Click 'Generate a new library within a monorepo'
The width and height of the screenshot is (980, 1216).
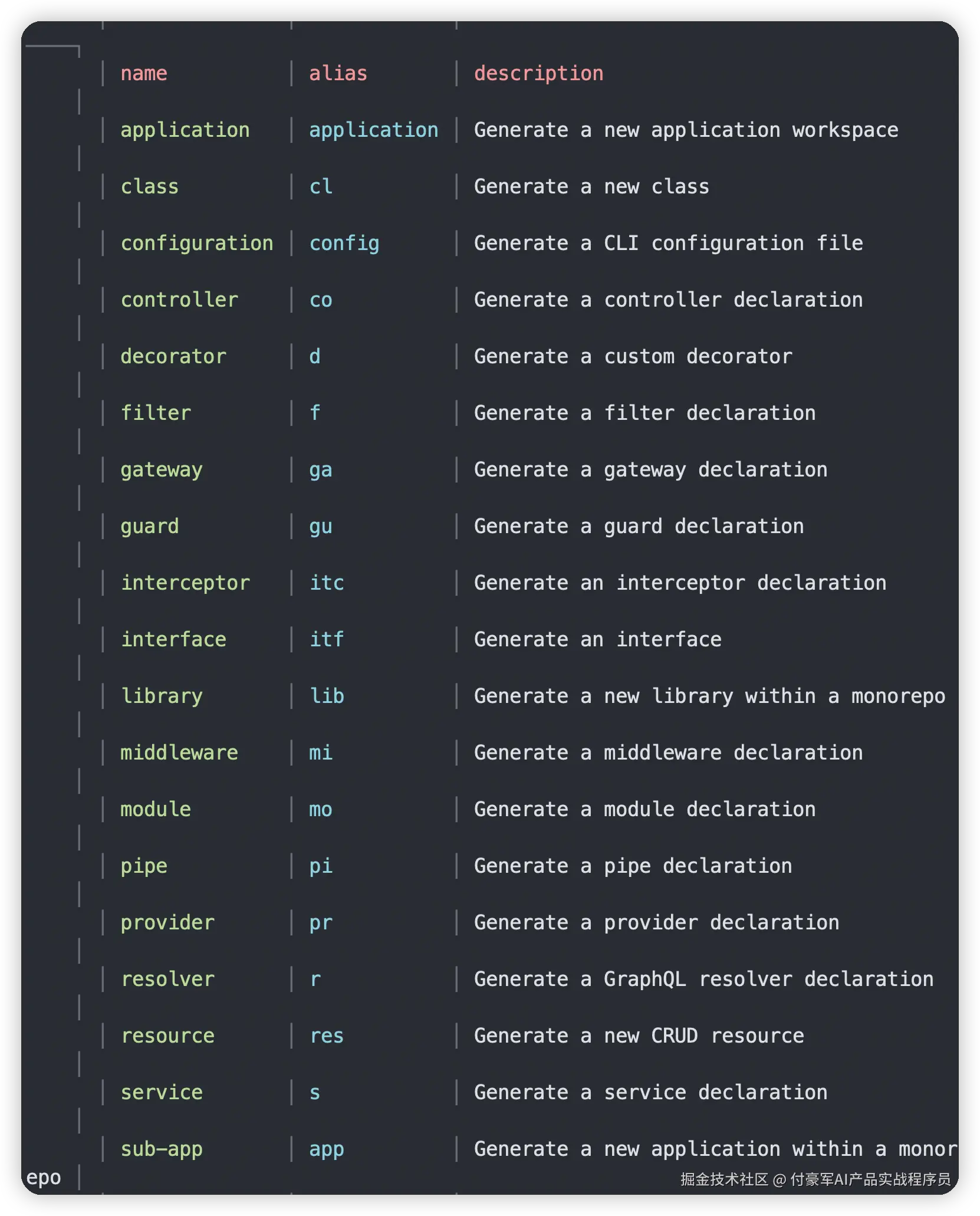pos(709,696)
